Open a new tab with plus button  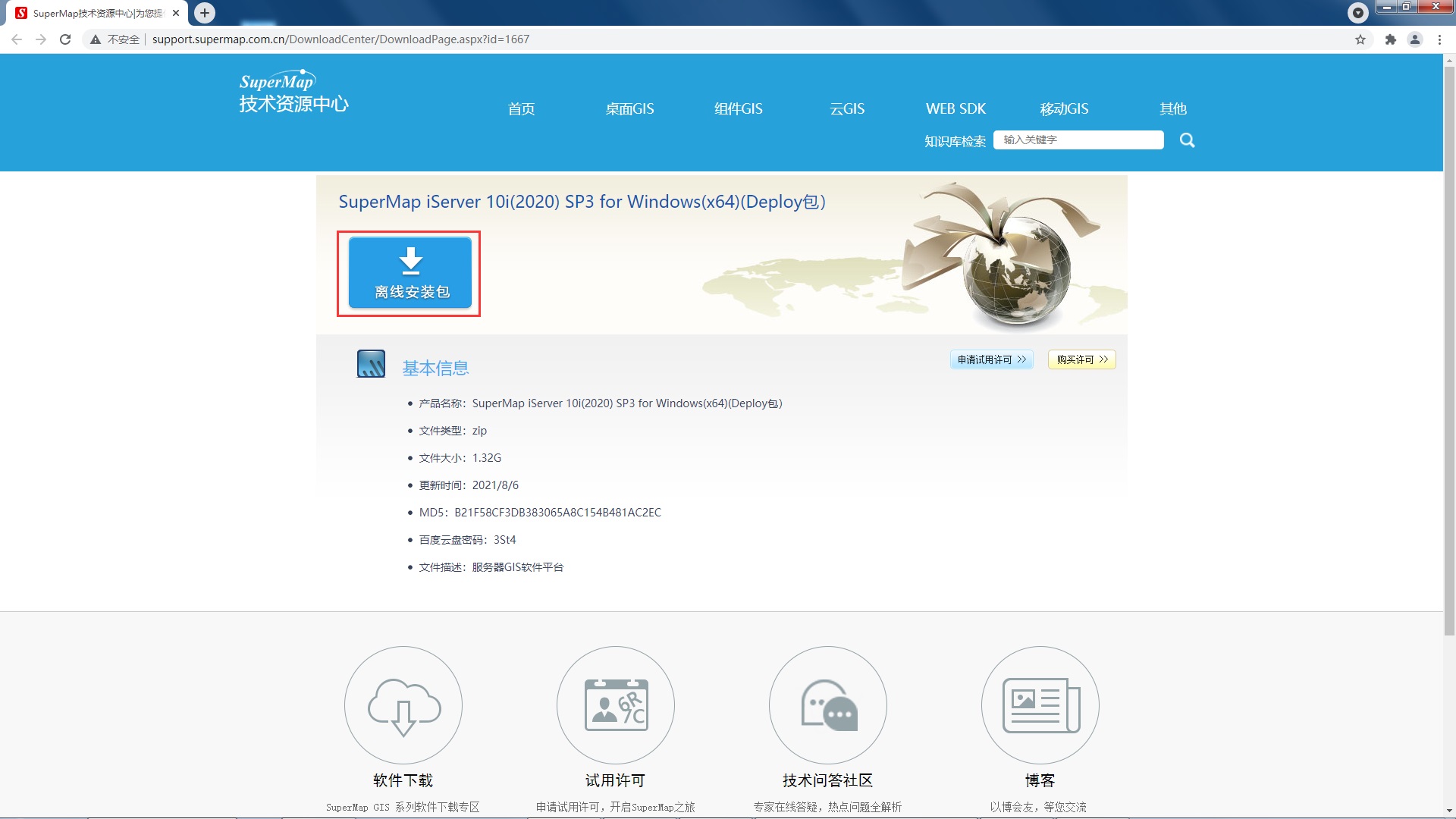point(205,13)
